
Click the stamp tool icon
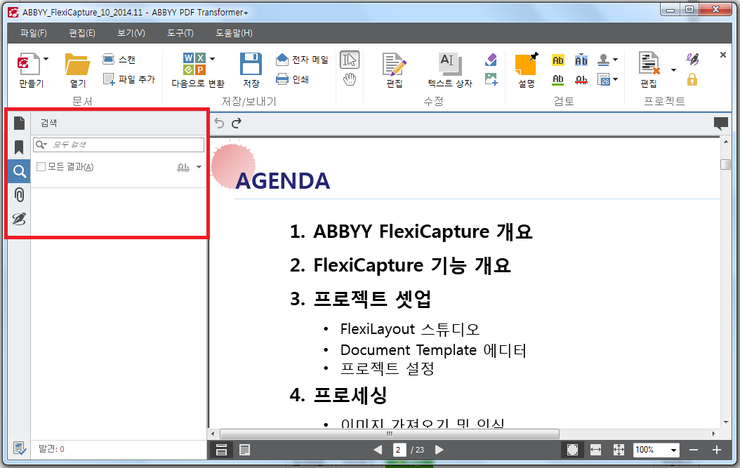(603, 59)
